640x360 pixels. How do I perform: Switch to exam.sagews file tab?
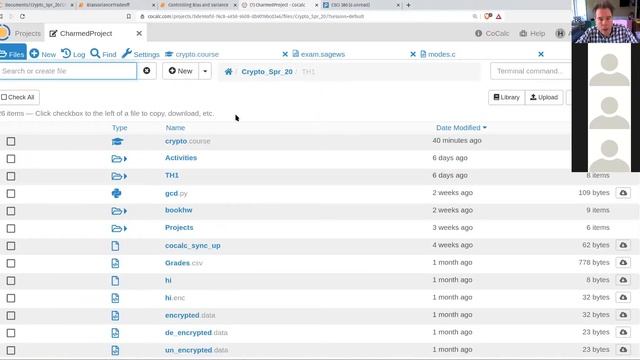click(x=318, y=54)
